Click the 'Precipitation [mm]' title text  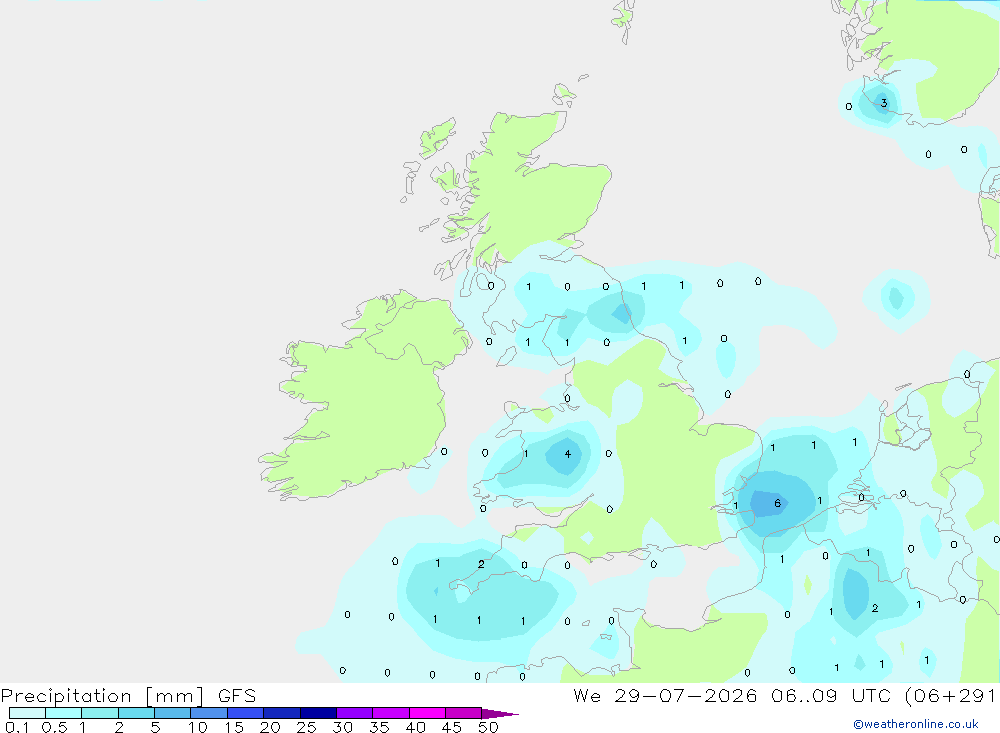[x=103, y=696]
